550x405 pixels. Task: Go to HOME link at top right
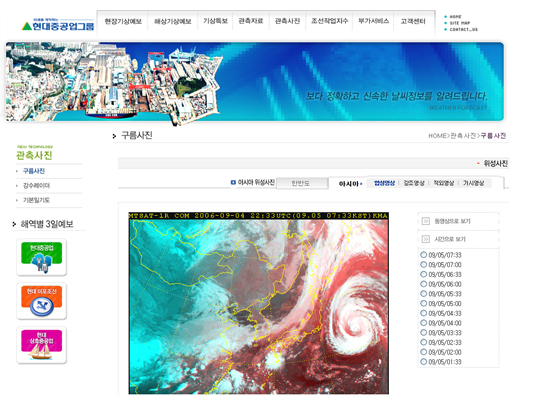[x=455, y=16]
